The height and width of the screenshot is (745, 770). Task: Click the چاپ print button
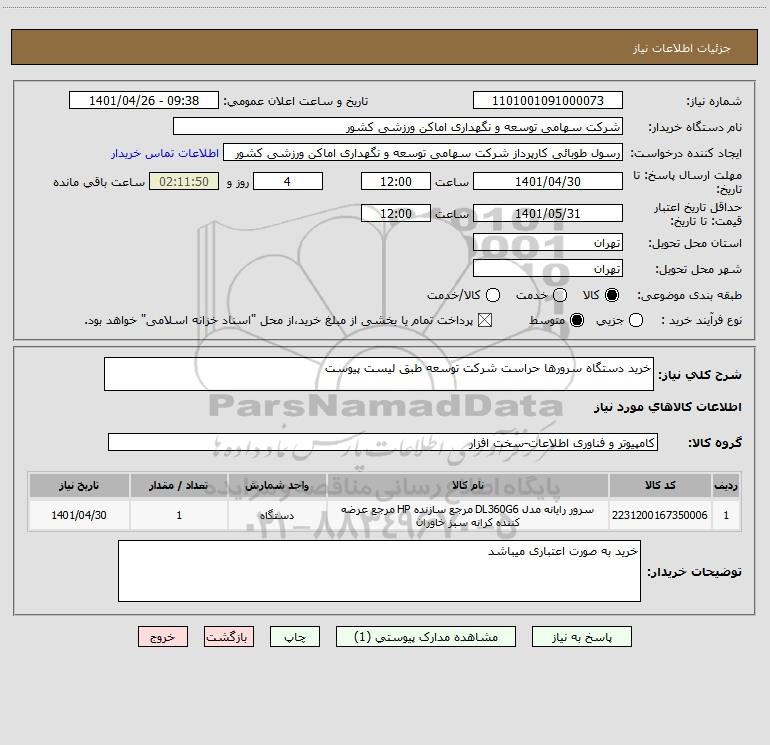pos(295,637)
